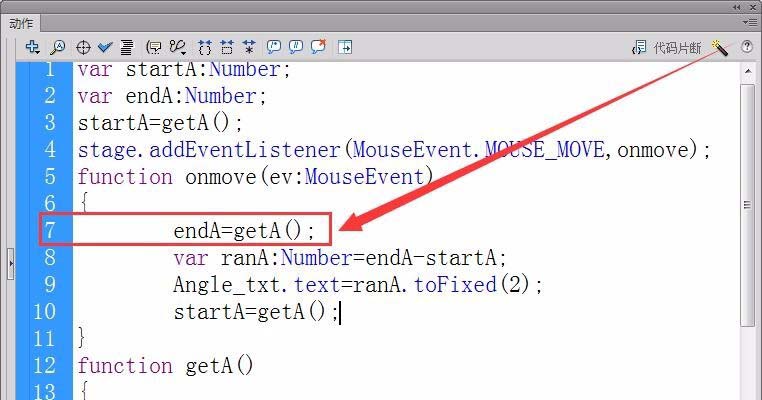Click the 'startA=getA();' statement on line 10
Screen dimensions: 762x400
pos(256,312)
